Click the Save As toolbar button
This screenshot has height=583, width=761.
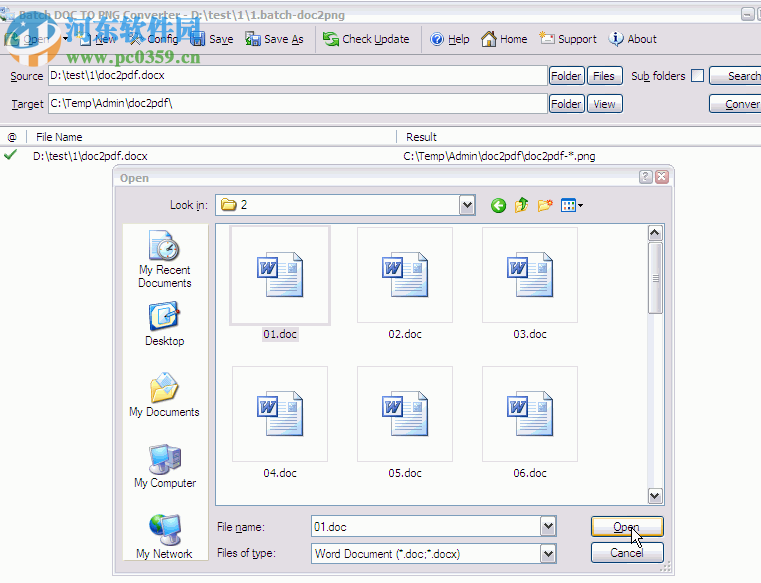pyautogui.click(x=274, y=39)
